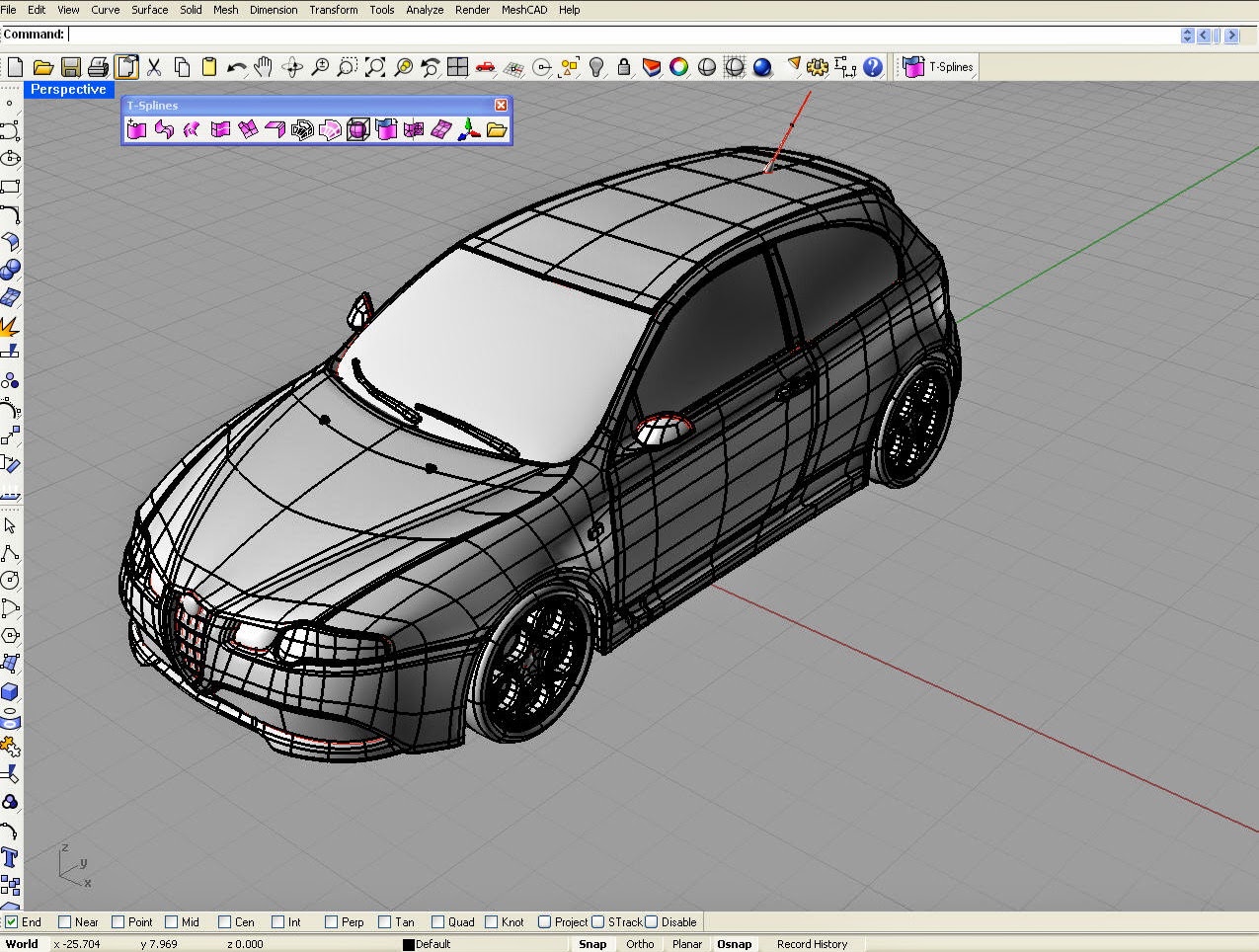1259x952 pixels.
Task: Toggle Ortho mode in the status bar
Action: click(x=640, y=944)
